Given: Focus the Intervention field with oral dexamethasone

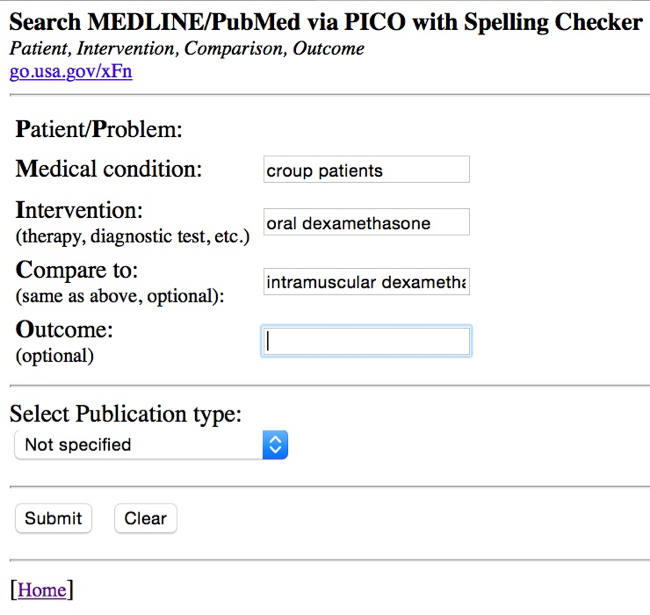Looking at the screenshot, I should (x=366, y=223).
